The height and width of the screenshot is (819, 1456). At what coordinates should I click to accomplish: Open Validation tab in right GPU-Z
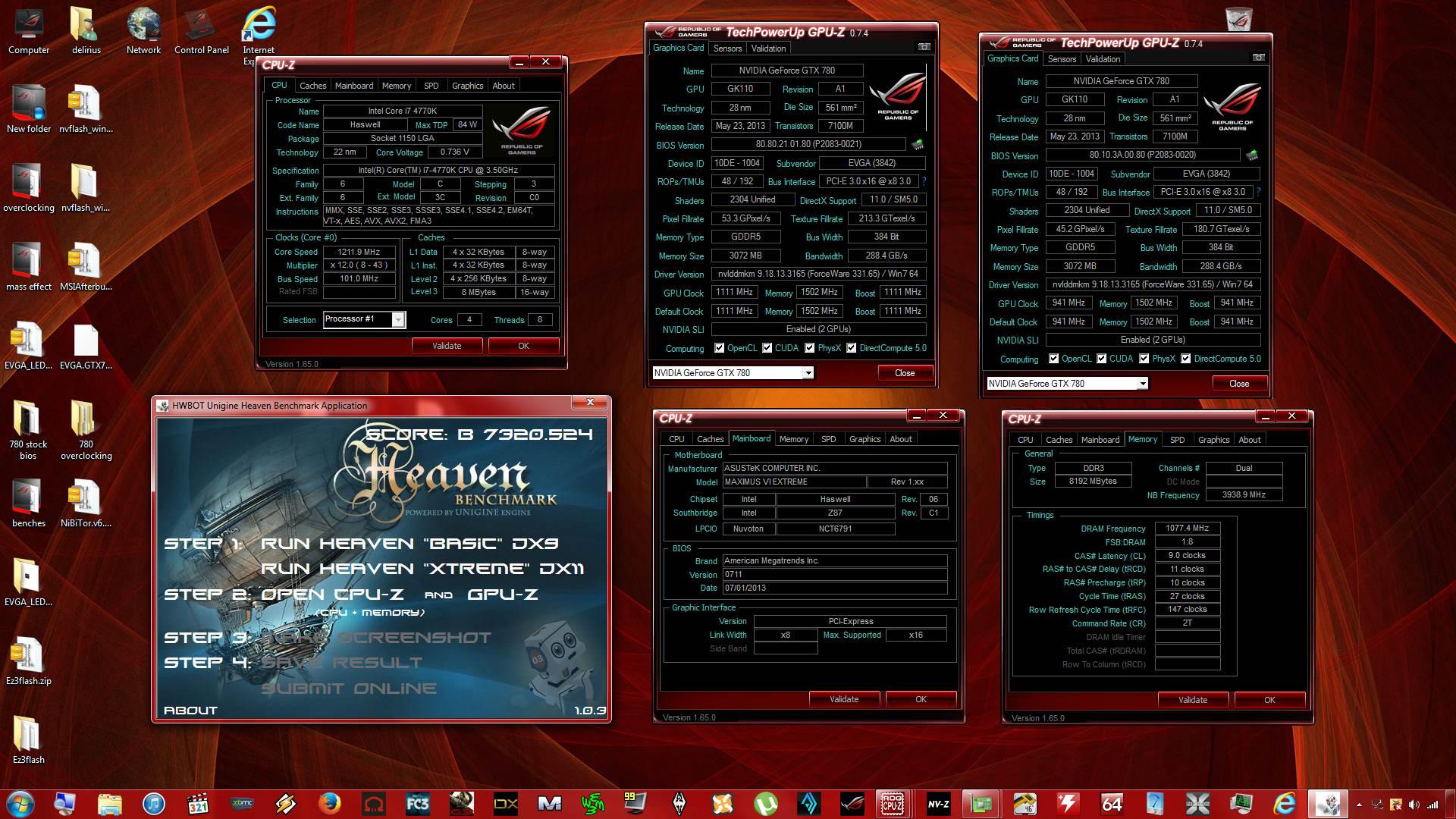1103,59
